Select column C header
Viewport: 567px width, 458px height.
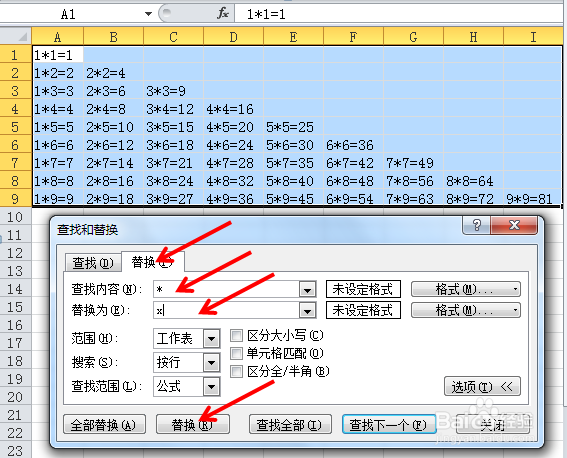click(x=174, y=37)
